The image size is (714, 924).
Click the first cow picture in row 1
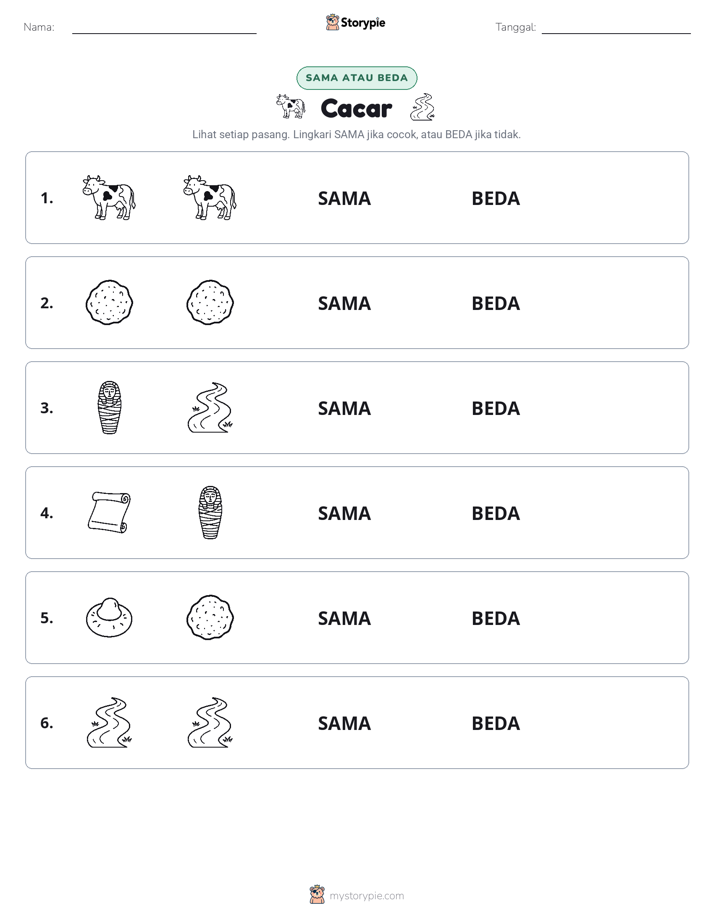109,197
